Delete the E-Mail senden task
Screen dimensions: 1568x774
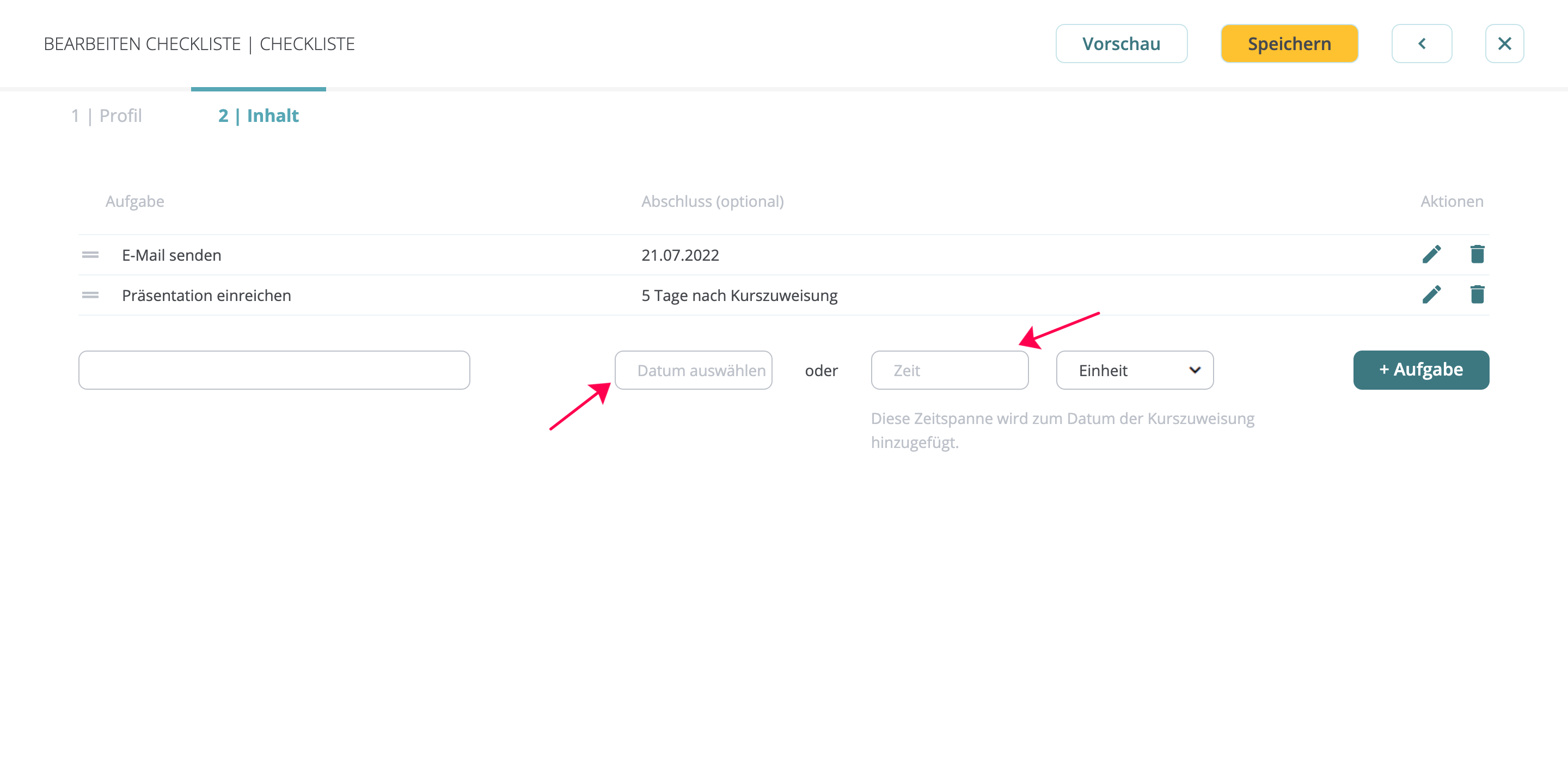coord(1477,254)
